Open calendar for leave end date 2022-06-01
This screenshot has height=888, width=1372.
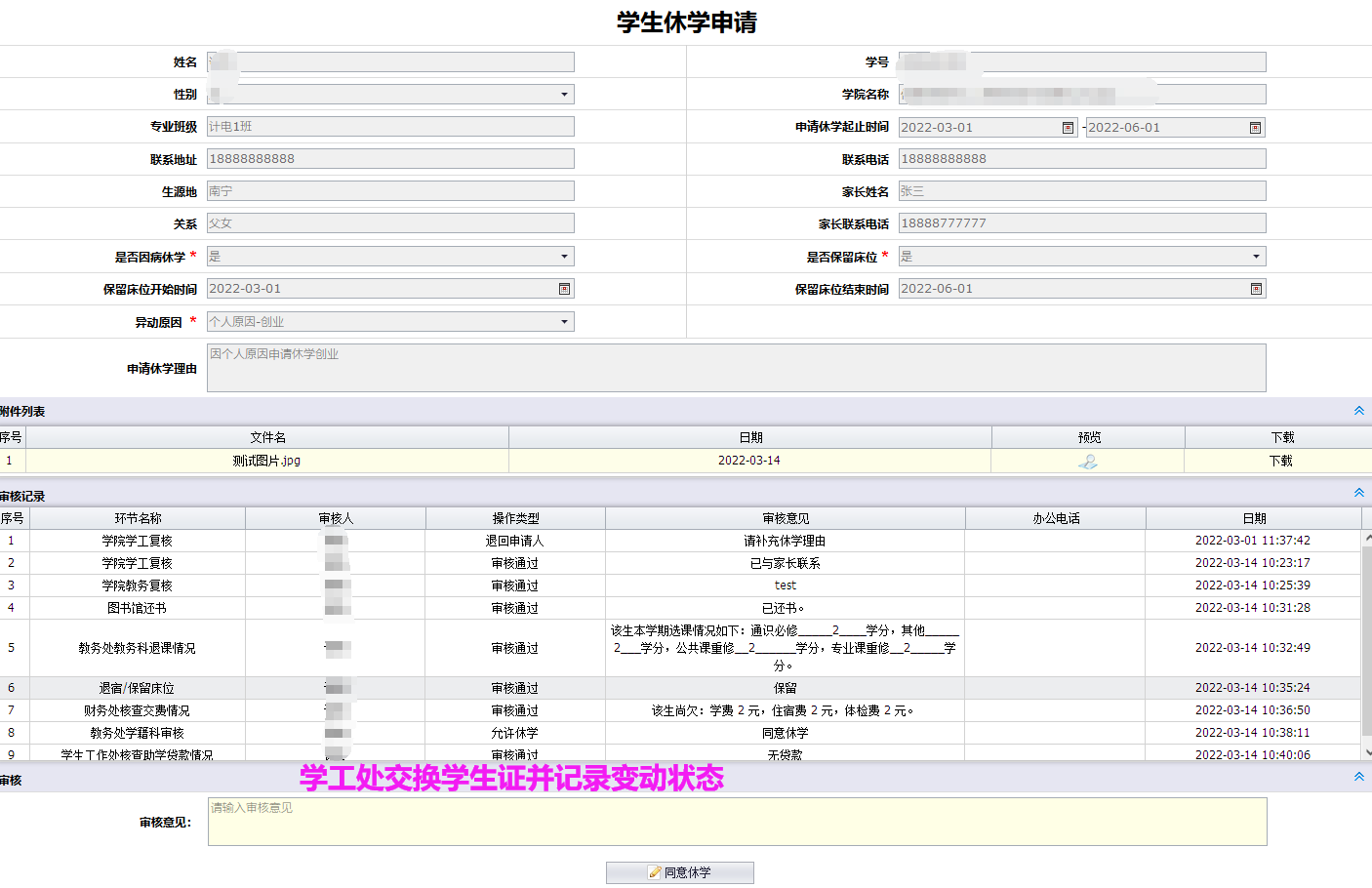point(1255,128)
